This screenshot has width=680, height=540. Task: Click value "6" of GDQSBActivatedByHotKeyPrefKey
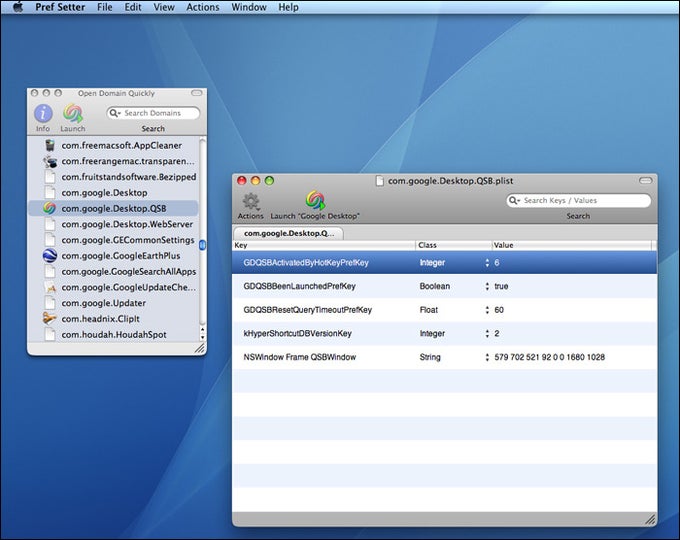click(497, 263)
